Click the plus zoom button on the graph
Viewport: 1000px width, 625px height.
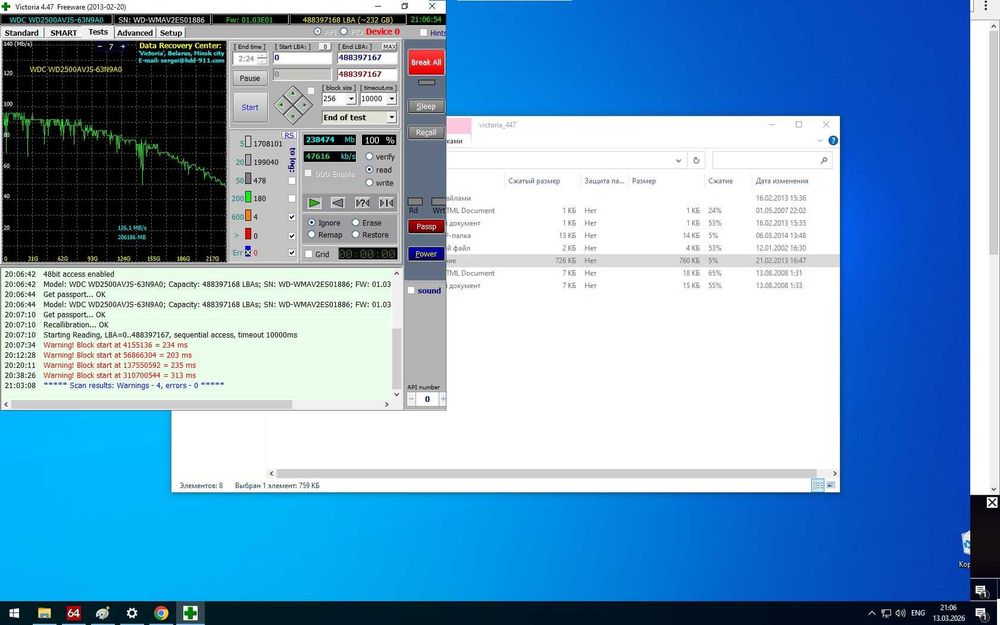[122, 47]
